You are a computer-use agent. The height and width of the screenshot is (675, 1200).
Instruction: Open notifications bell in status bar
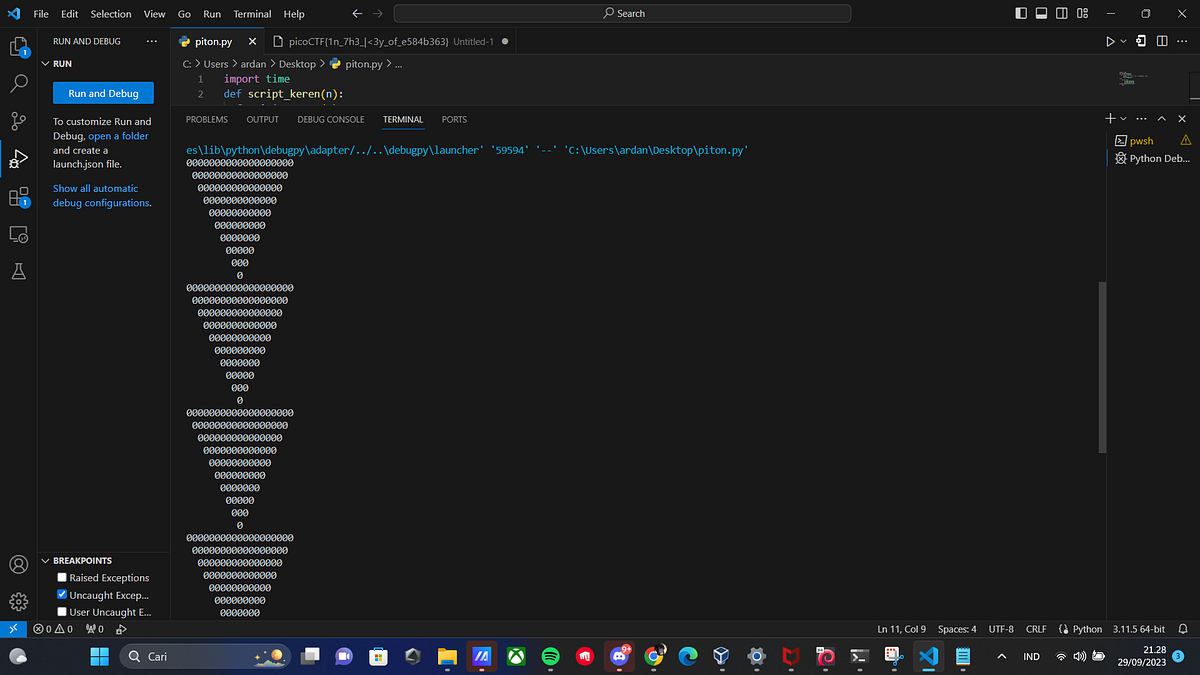(1184, 629)
